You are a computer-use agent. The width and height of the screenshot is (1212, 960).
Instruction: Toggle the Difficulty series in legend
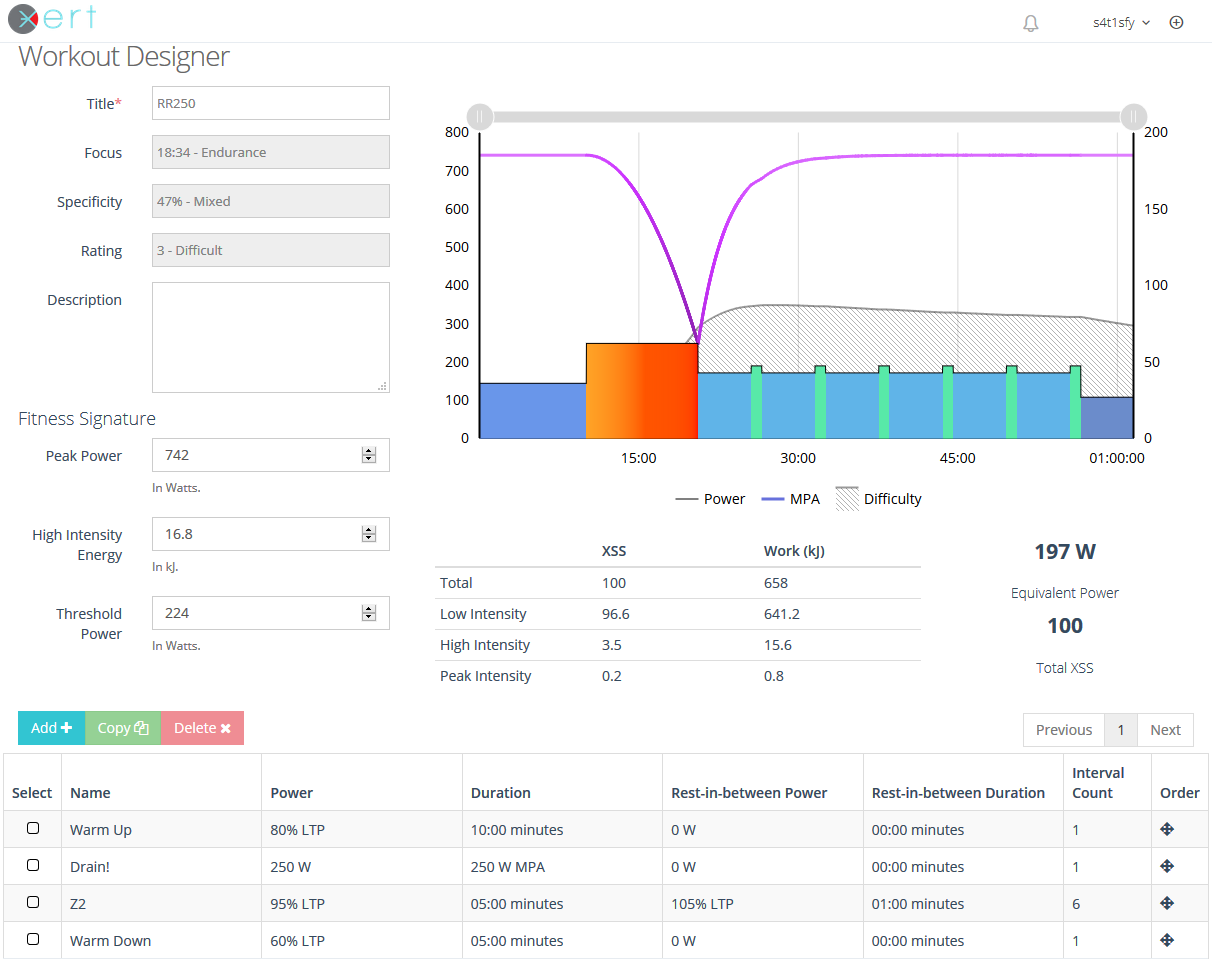(878, 499)
